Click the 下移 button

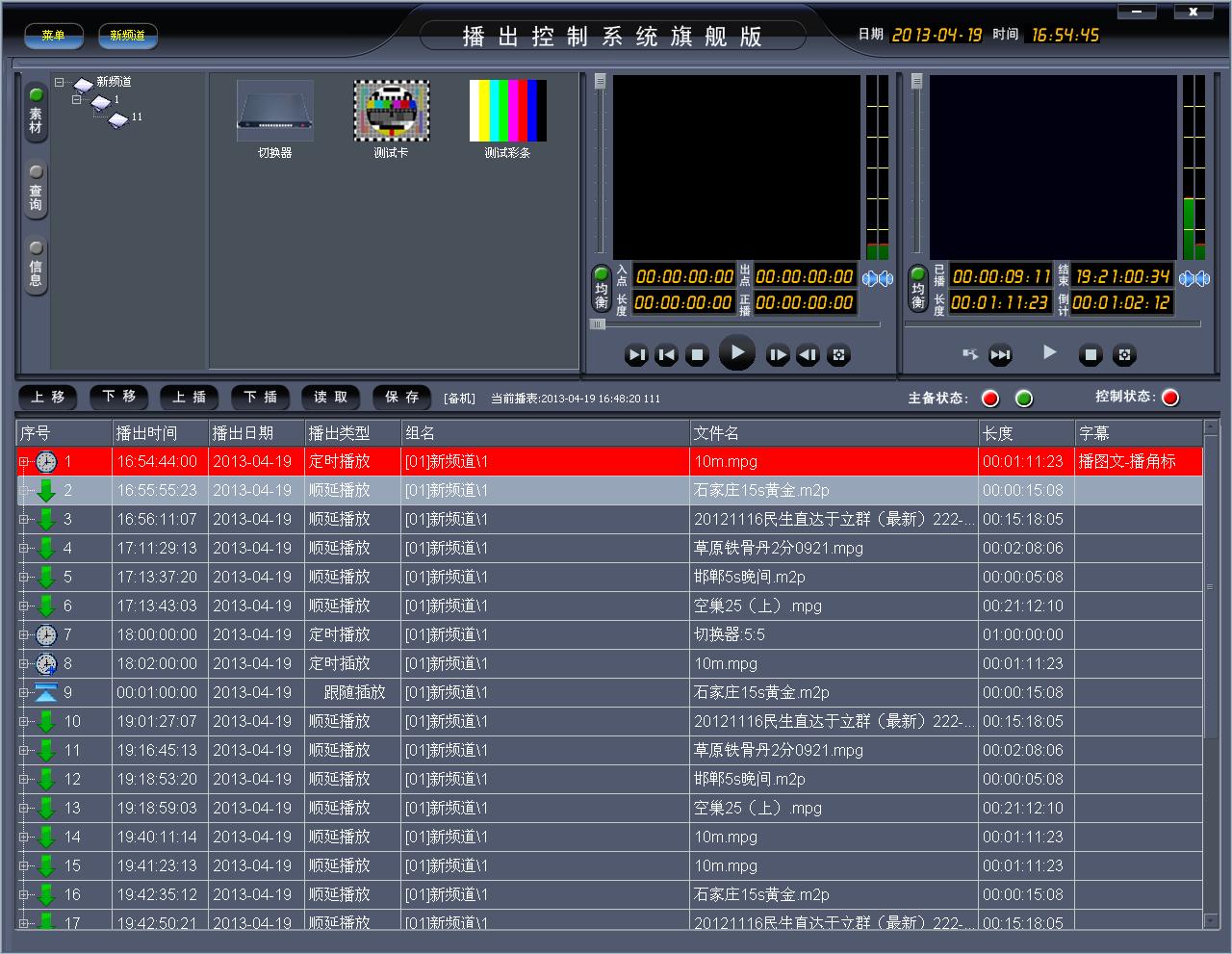click(x=119, y=397)
